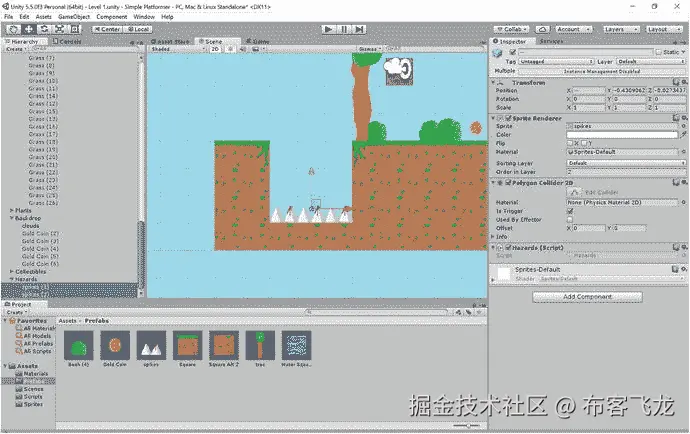
Task: Toggle the GameObject active checkbox
Action: click(x=512, y=52)
